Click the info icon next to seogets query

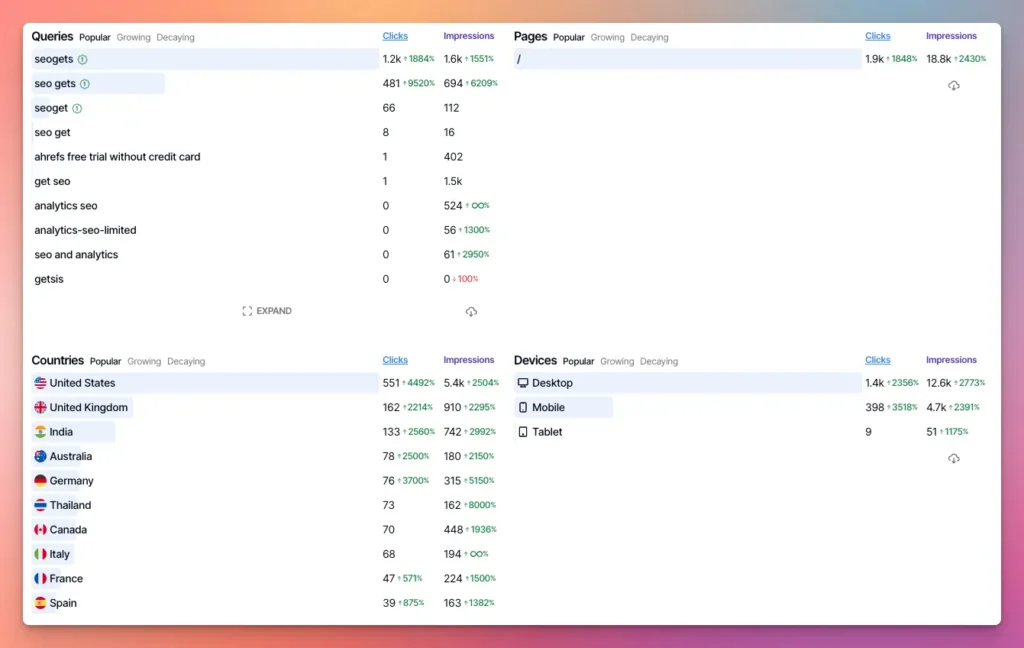(x=82, y=60)
